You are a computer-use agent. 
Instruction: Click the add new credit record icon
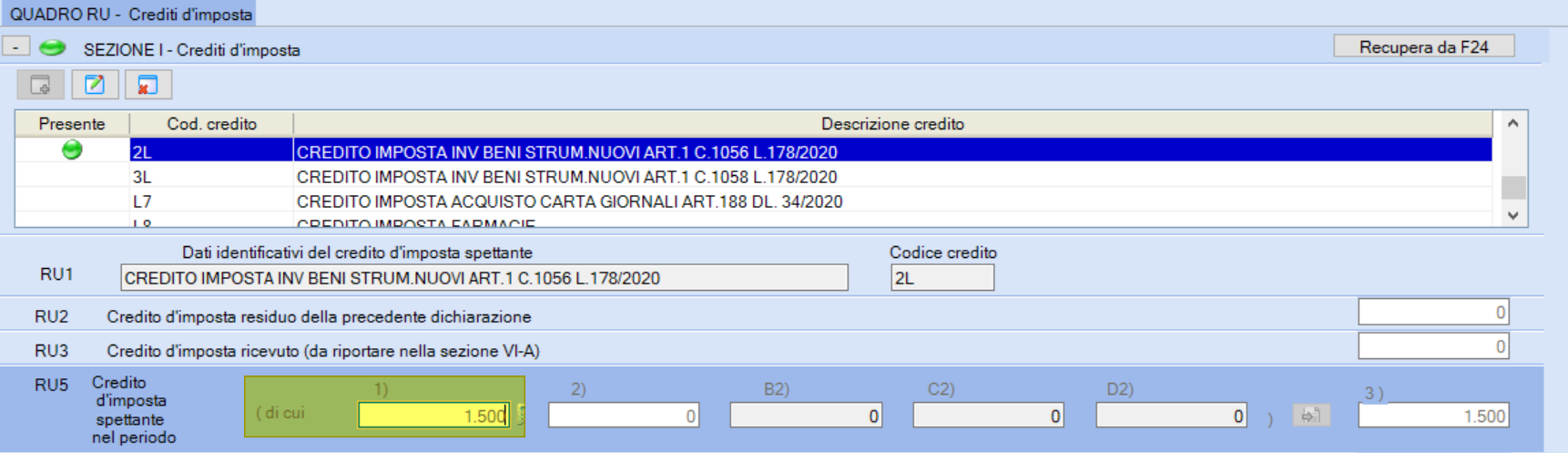click(x=40, y=85)
